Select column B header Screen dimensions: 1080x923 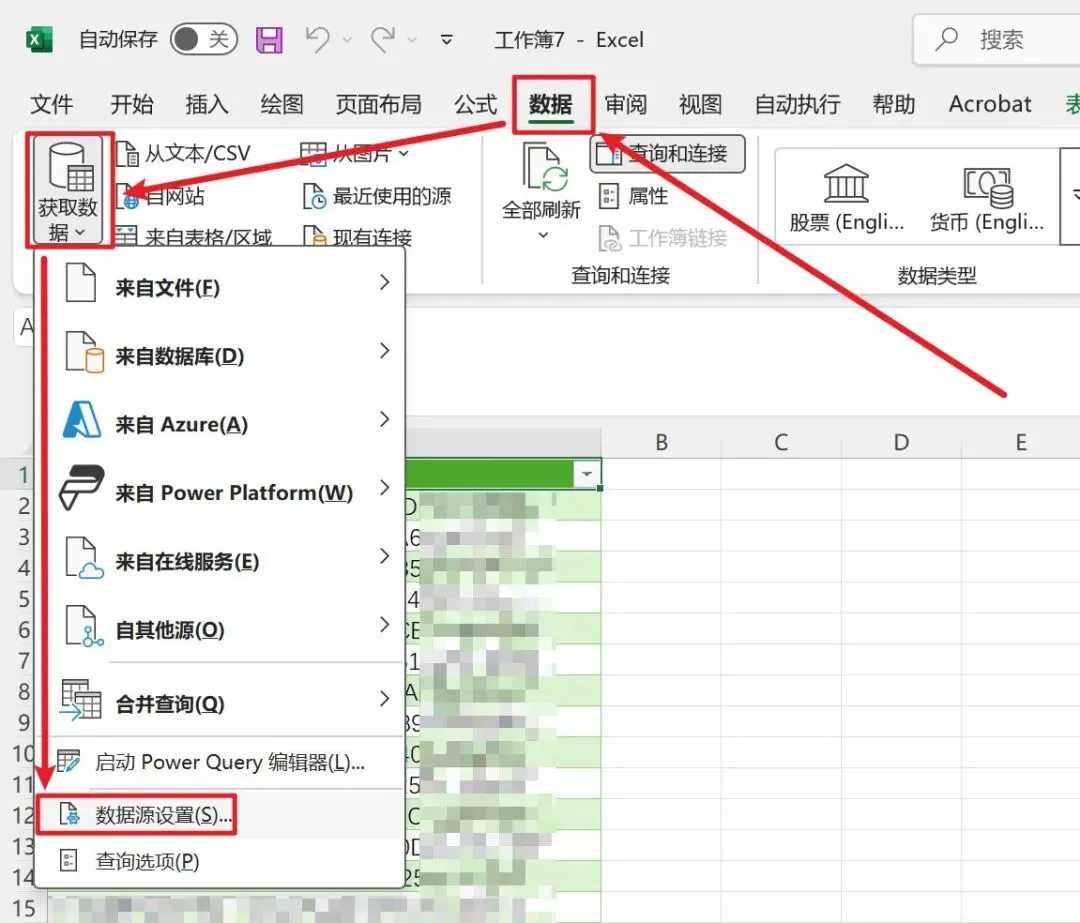tap(661, 442)
